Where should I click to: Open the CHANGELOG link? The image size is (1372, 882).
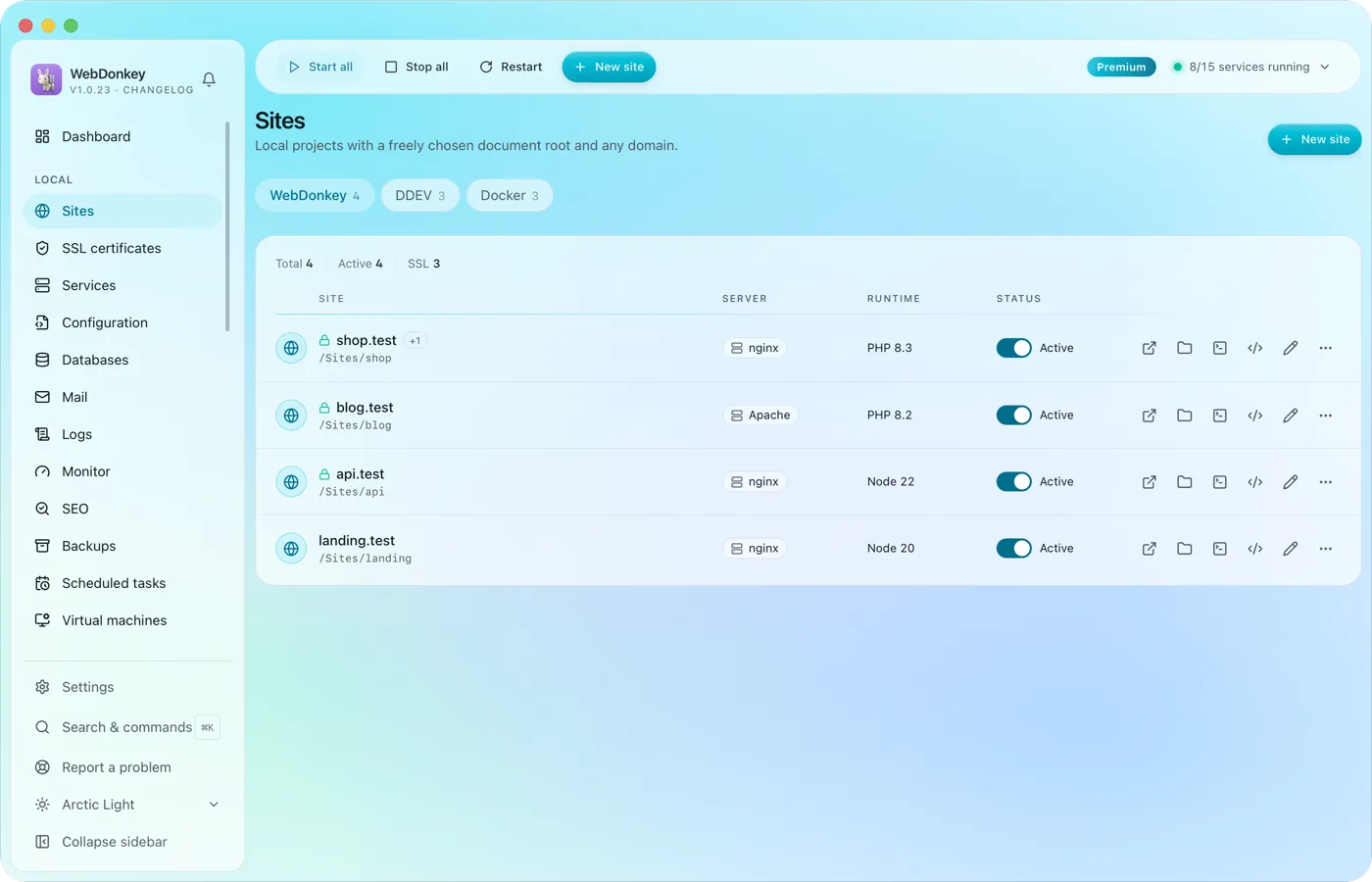(158, 90)
